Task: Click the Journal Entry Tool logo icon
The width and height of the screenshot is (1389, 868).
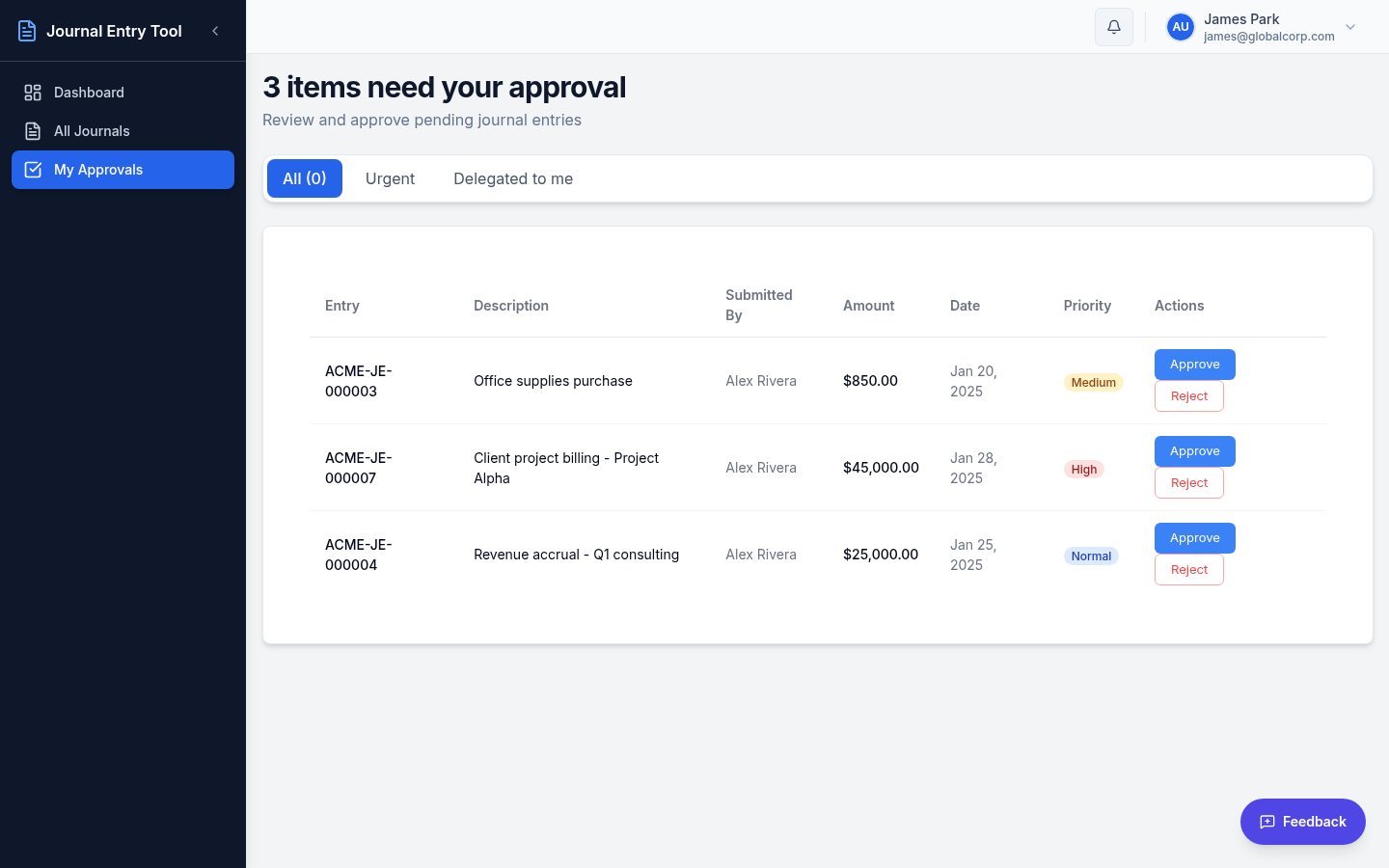Action: click(x=26, y=30)
